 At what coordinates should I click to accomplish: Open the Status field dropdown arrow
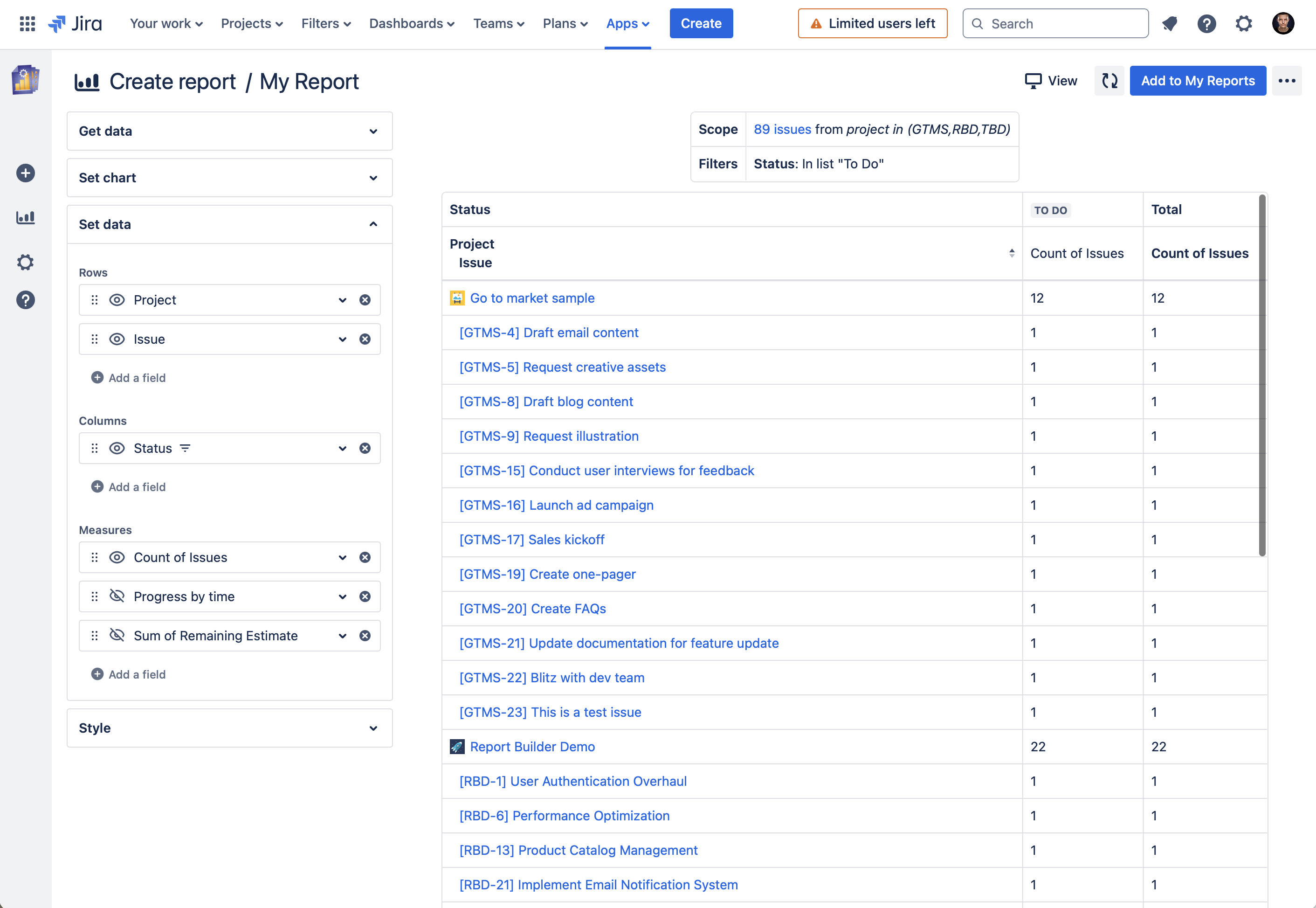(342, 448)
